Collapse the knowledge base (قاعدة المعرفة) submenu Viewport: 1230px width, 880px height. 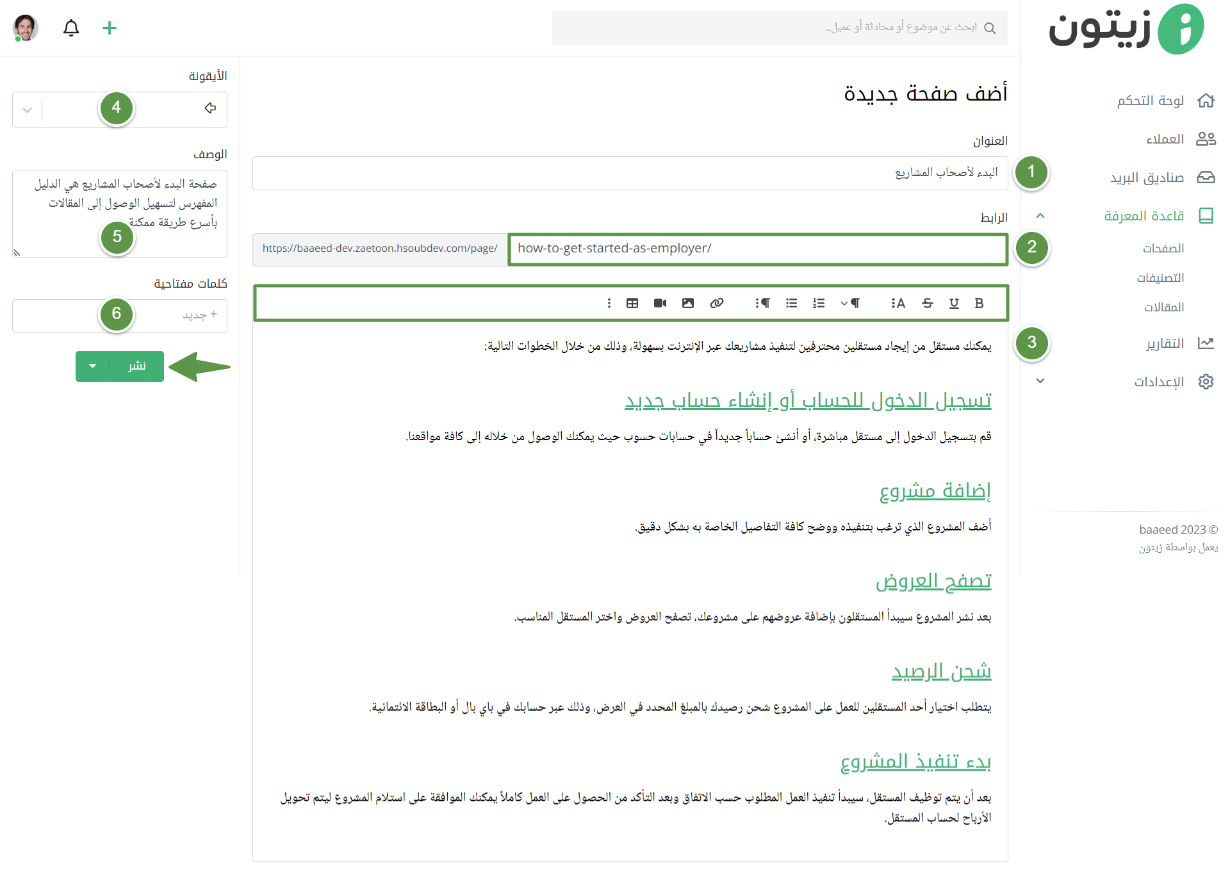[x=1041, y=215]
